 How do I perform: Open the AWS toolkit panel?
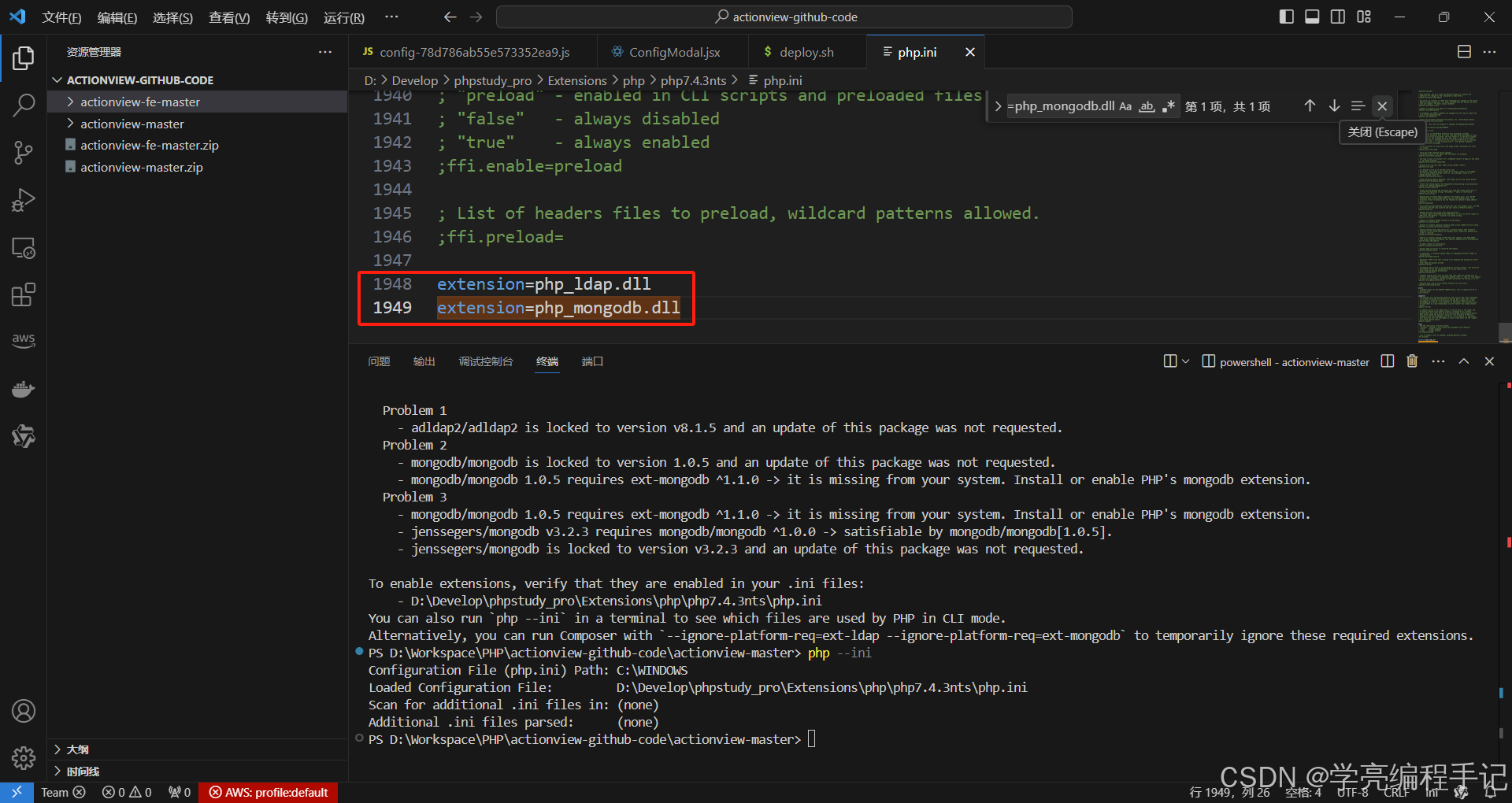(x=23, y=340)
